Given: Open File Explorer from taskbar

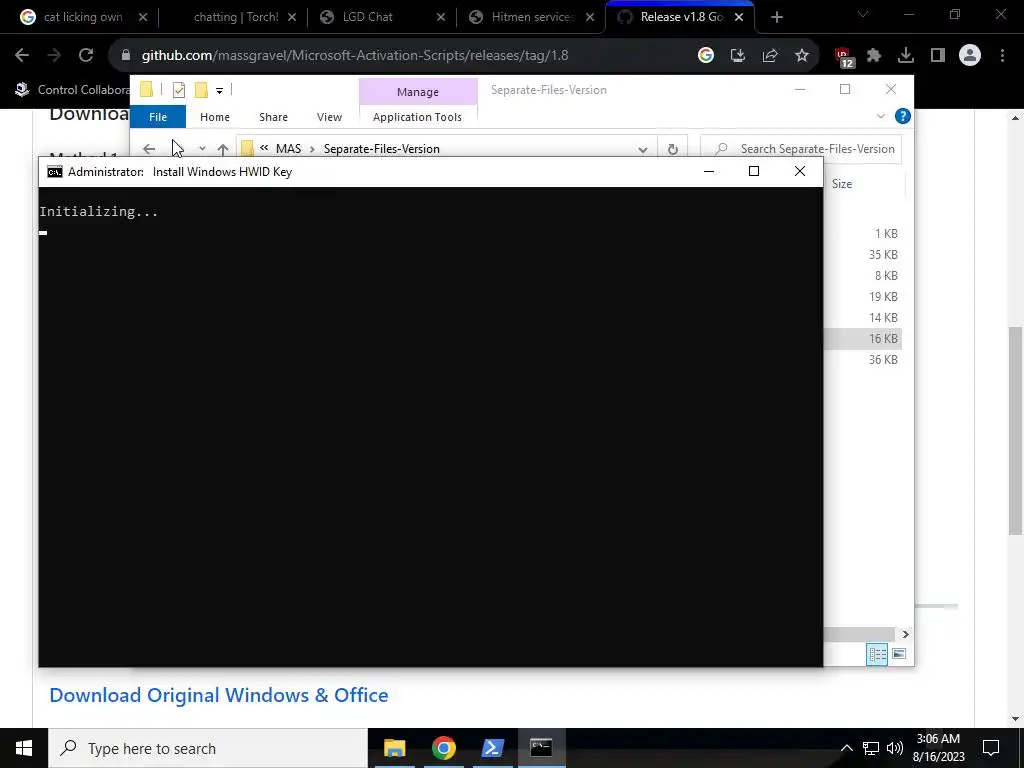Looking at the screenshot, I should pyautogui.click(x=394, y=748).
